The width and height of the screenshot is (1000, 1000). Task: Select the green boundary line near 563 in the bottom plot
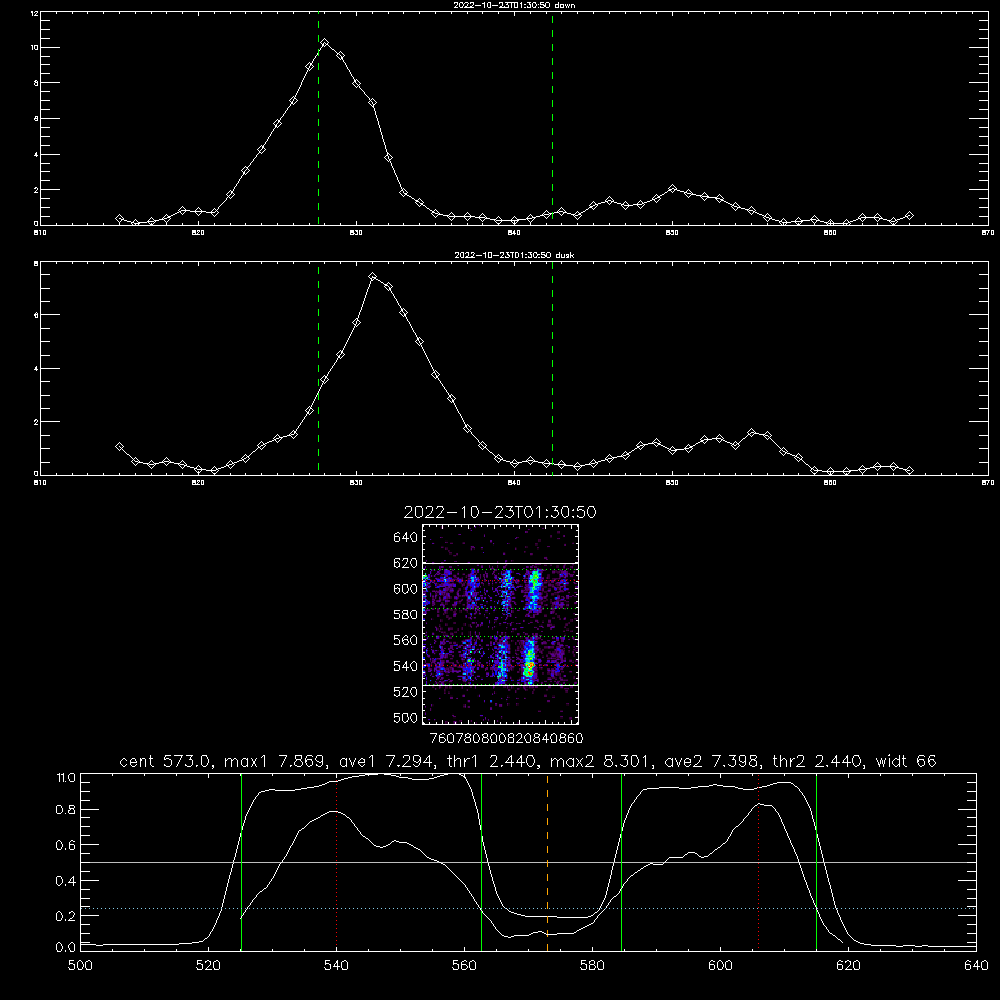coord(482,862)
